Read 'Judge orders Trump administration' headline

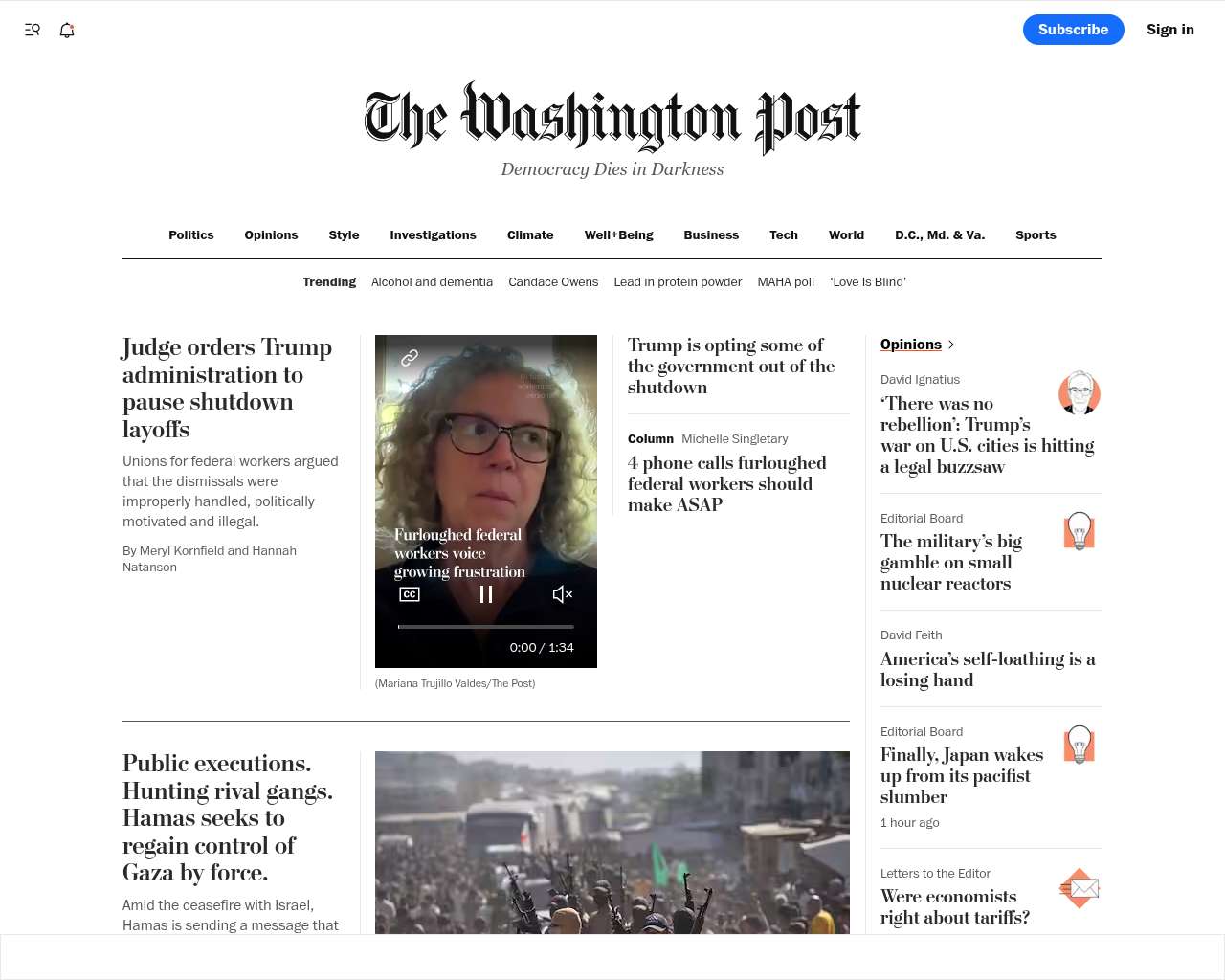coord(228,388)
